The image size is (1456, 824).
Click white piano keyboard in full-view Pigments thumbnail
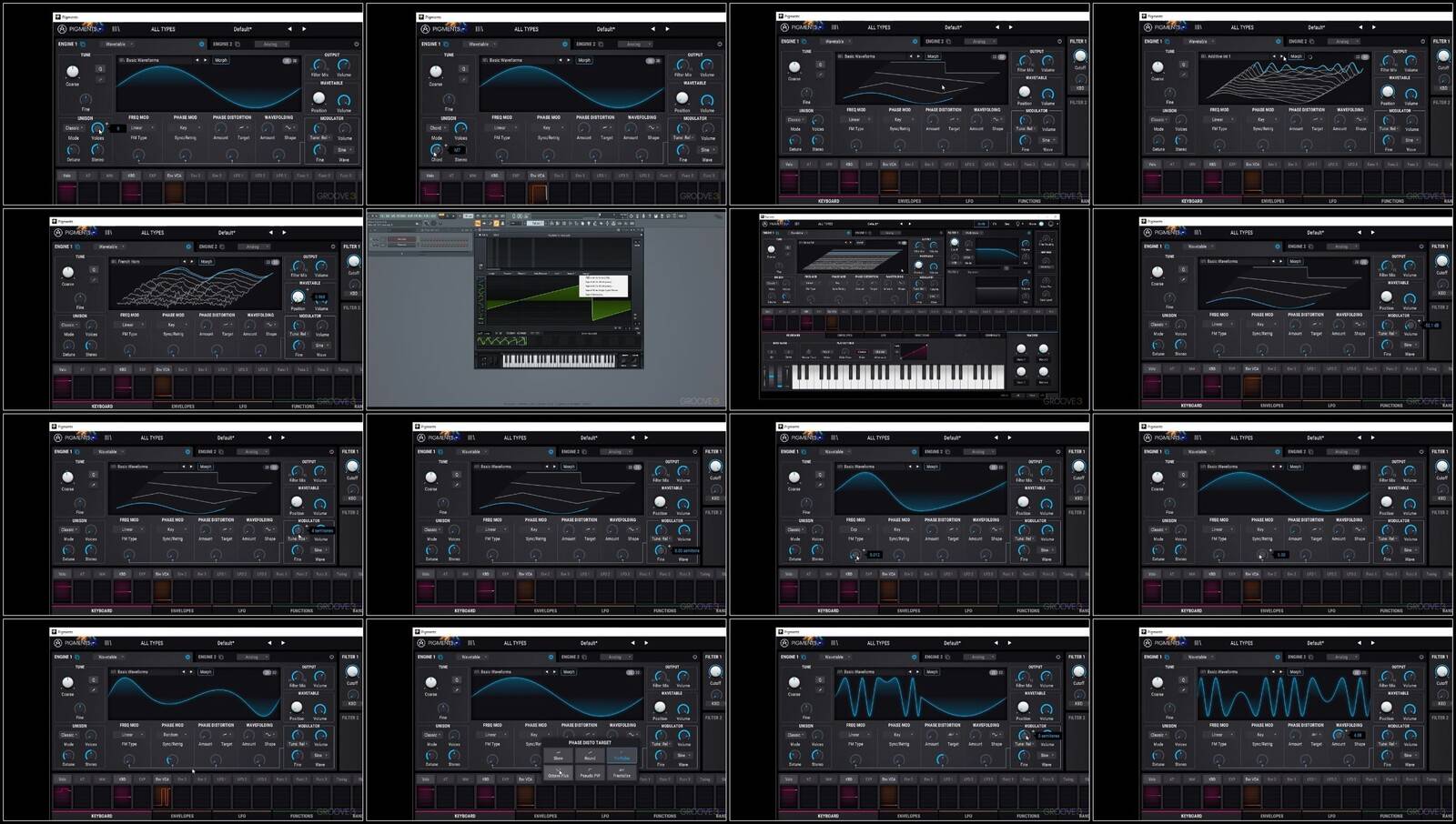898,377
